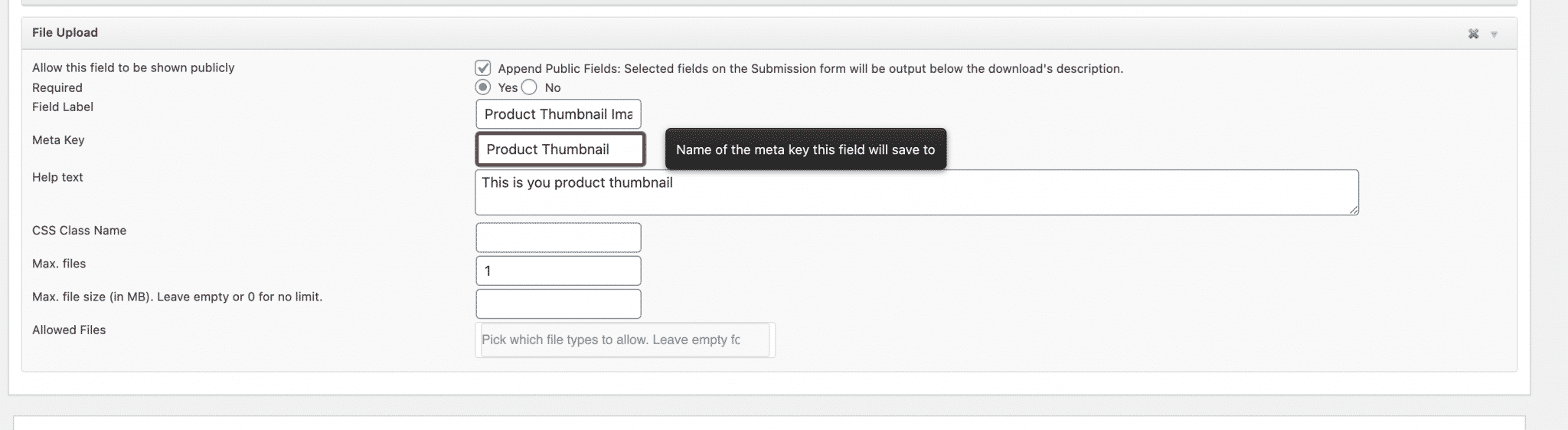
Task: Remove the File Upload field with X icon
Action: pyautogui.click(x=1473, y=34)
